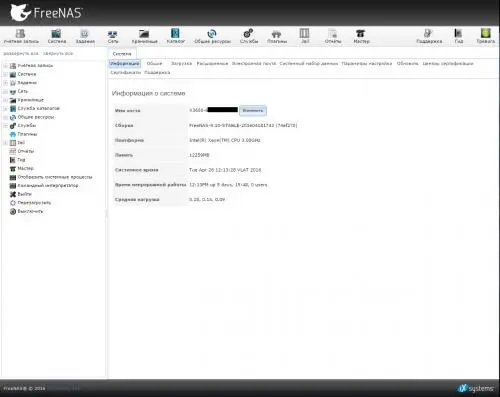Switch to the Информация sub-tab

point(125,63)
